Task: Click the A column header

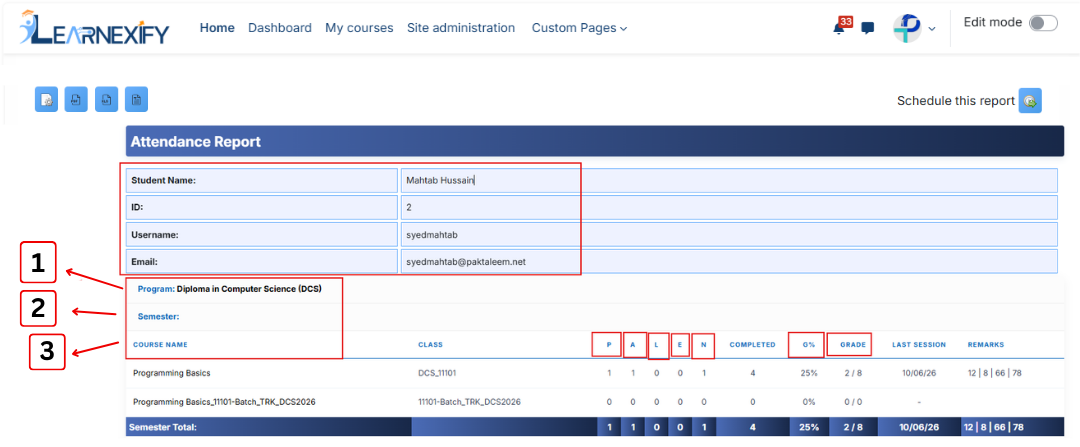Action: (x=632, y=344)
